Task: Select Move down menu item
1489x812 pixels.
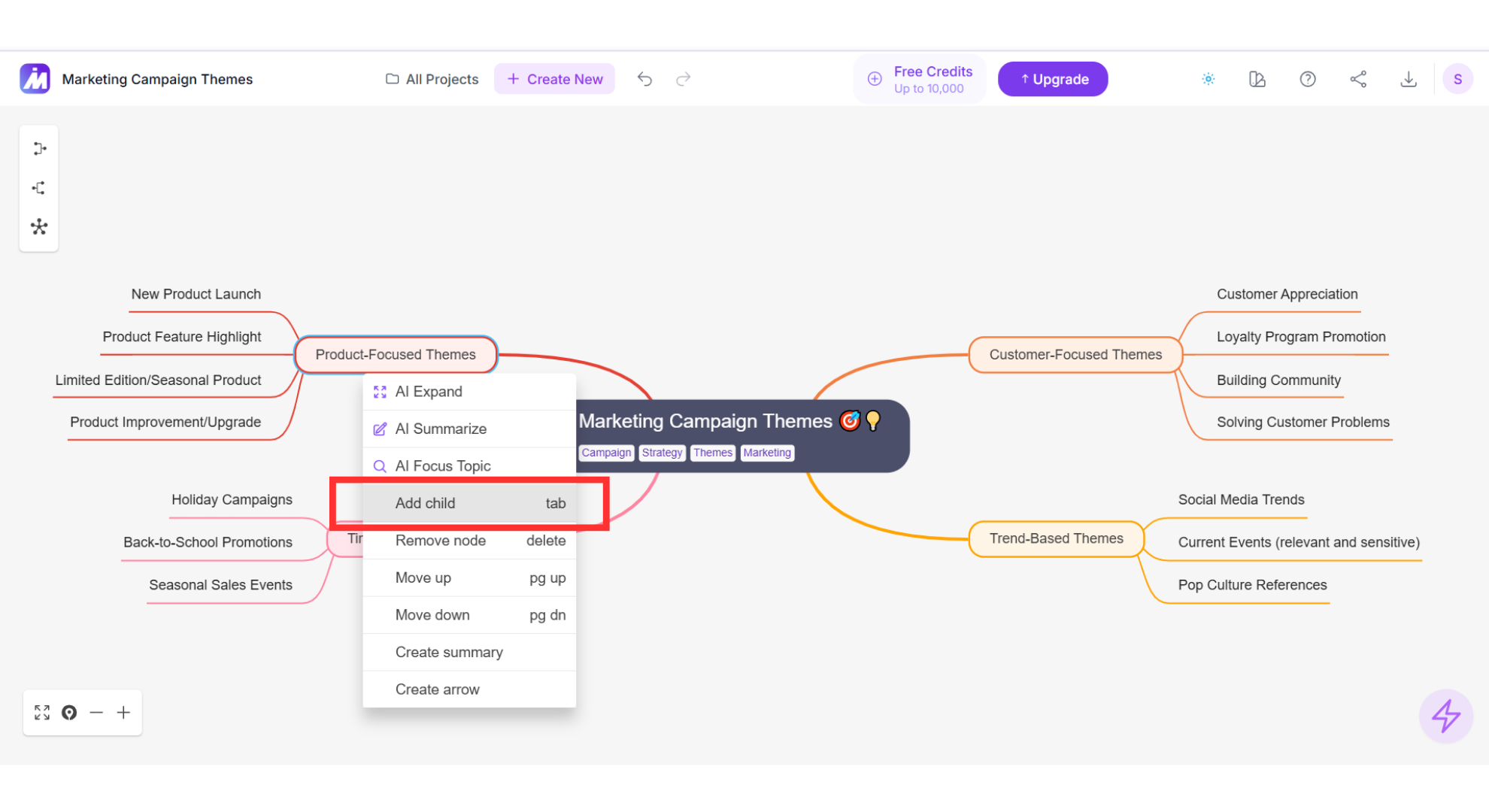Action: [469, 615]
